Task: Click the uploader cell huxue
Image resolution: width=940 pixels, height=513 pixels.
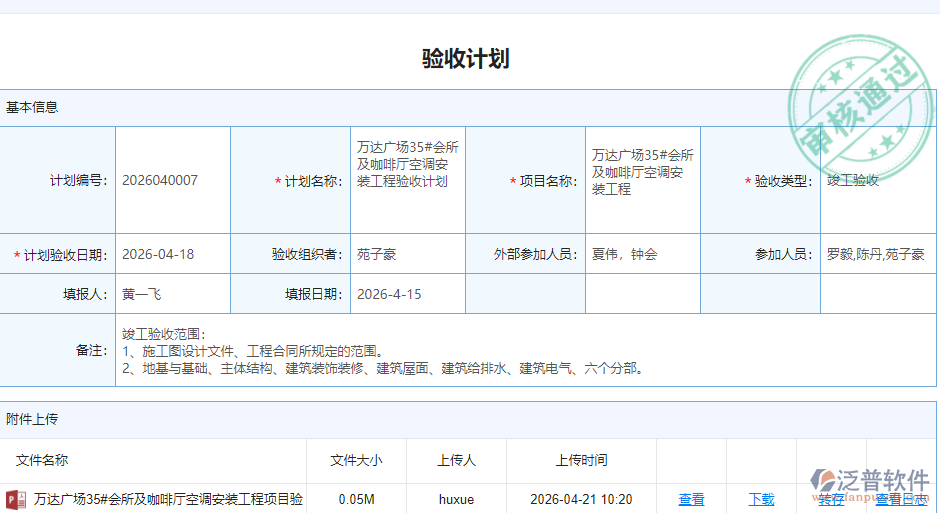Action: [456, 499]
